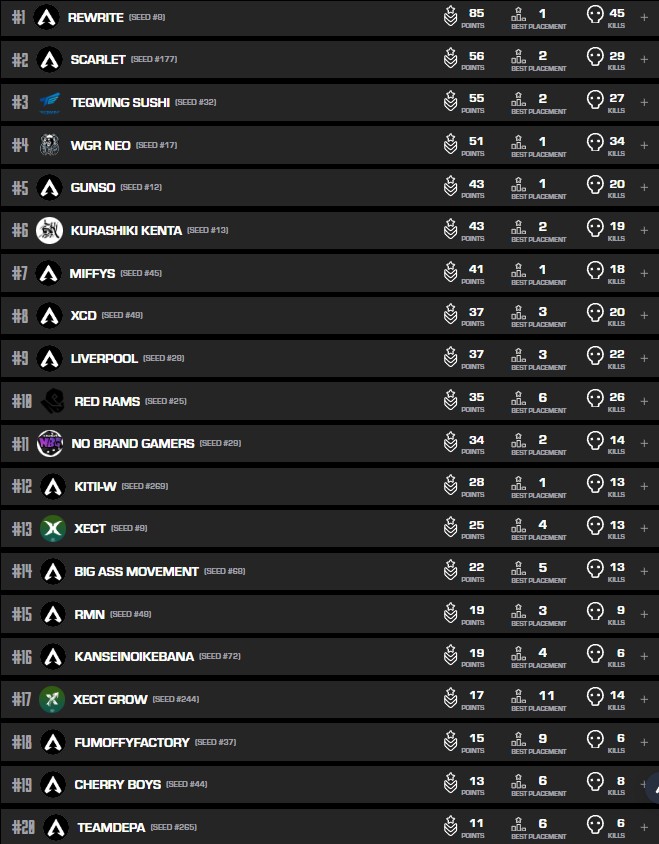Image resolution: width=659 pixels, height=844 pixels.
Task: Click the Kanseinoikebana Apex logo
Action: click(53, 657)
